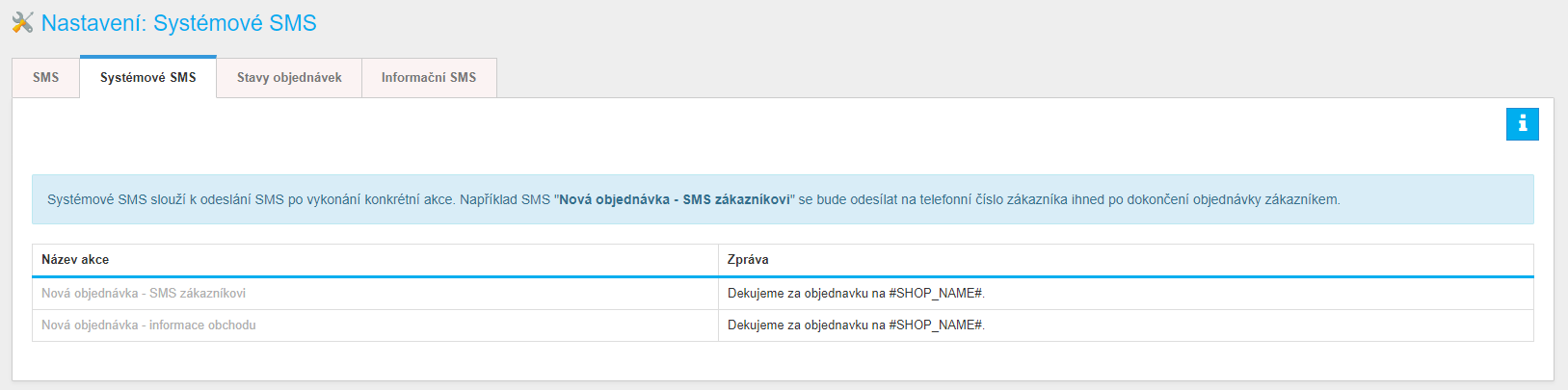Image resolution: width=1568 pixels, height=390 pixels.
Task: Go to the Informační SMS tab
Action: point(429,78)
